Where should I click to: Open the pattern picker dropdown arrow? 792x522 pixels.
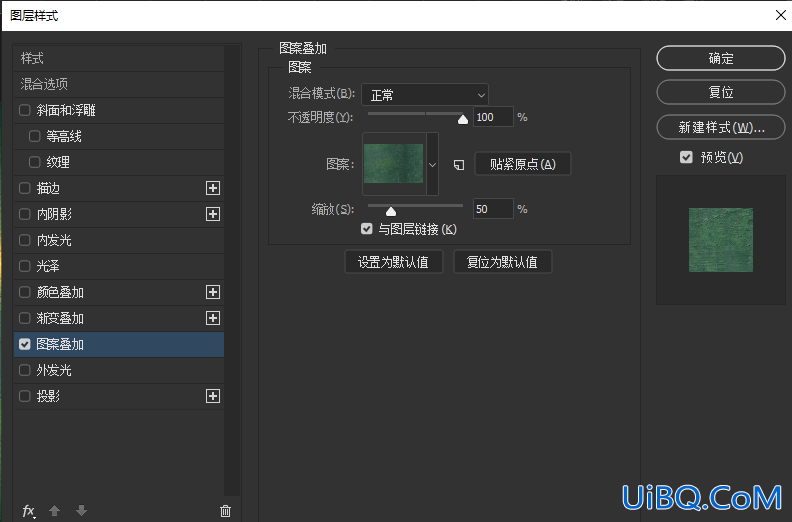(432, 164)
